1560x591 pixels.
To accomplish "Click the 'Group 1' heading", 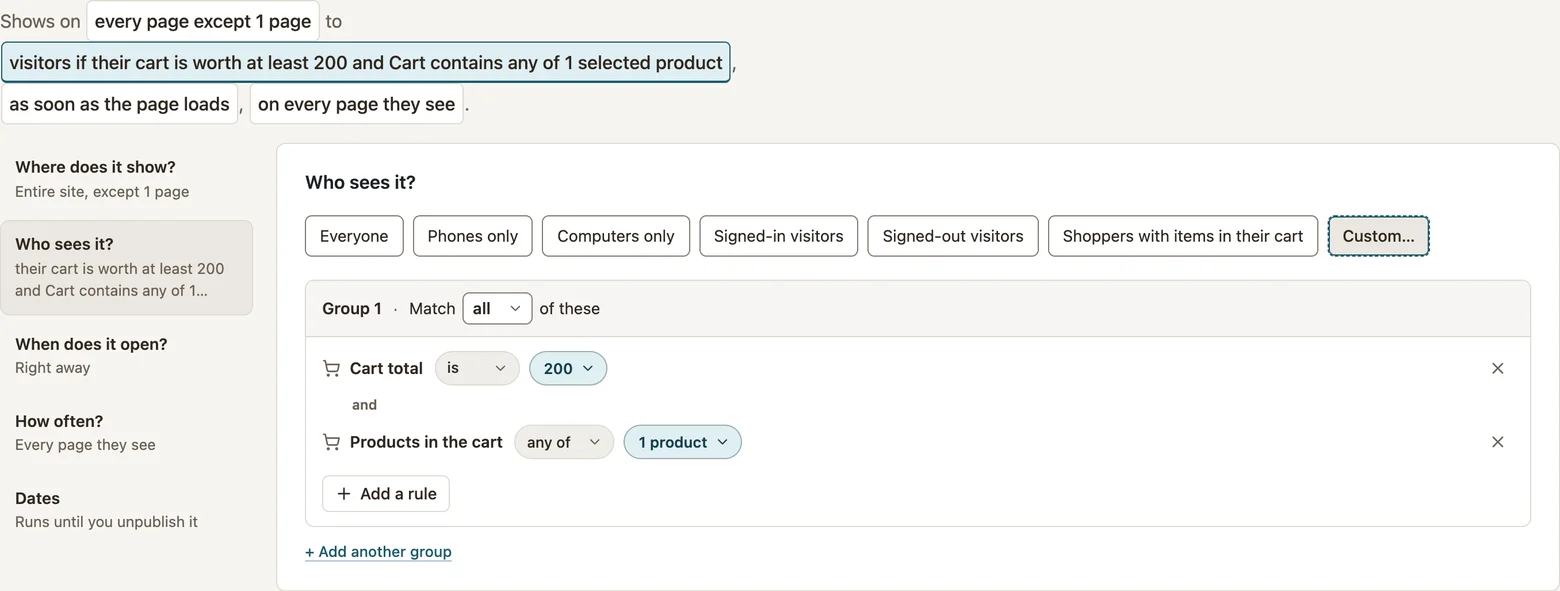I will (352, 309).
